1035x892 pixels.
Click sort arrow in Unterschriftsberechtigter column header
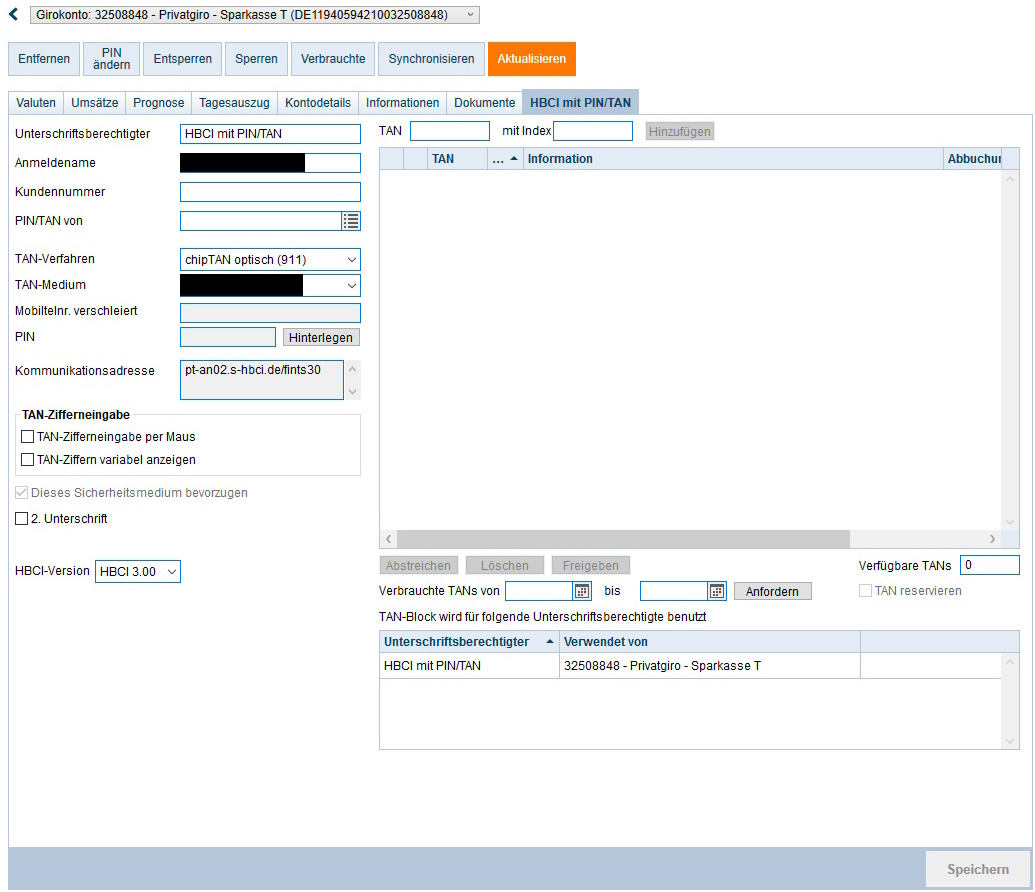pyautogui.click(x=549, y=642)
